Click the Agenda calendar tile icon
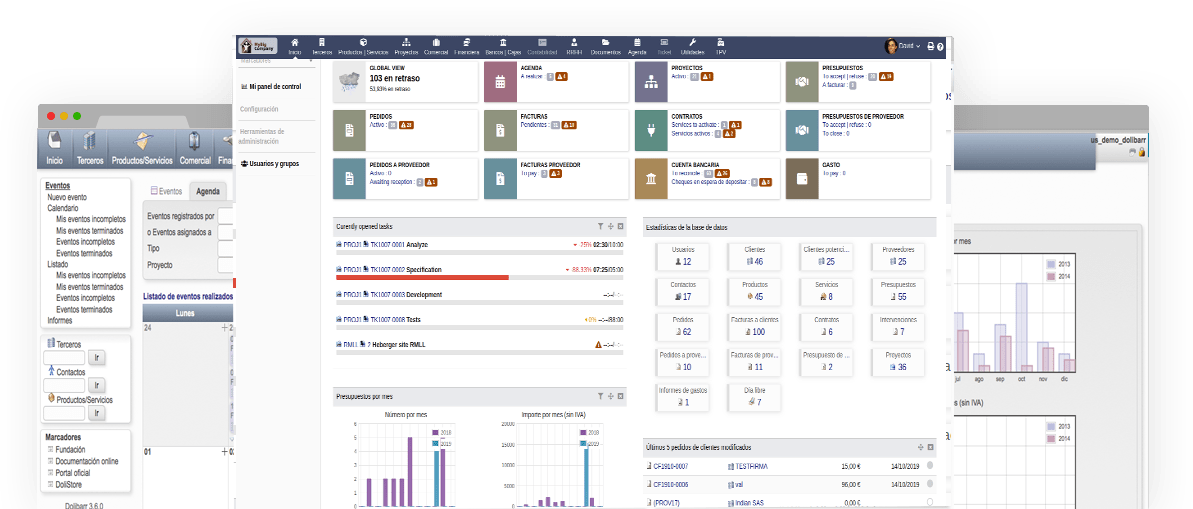1193x509 pixels. tap(500, 83)
